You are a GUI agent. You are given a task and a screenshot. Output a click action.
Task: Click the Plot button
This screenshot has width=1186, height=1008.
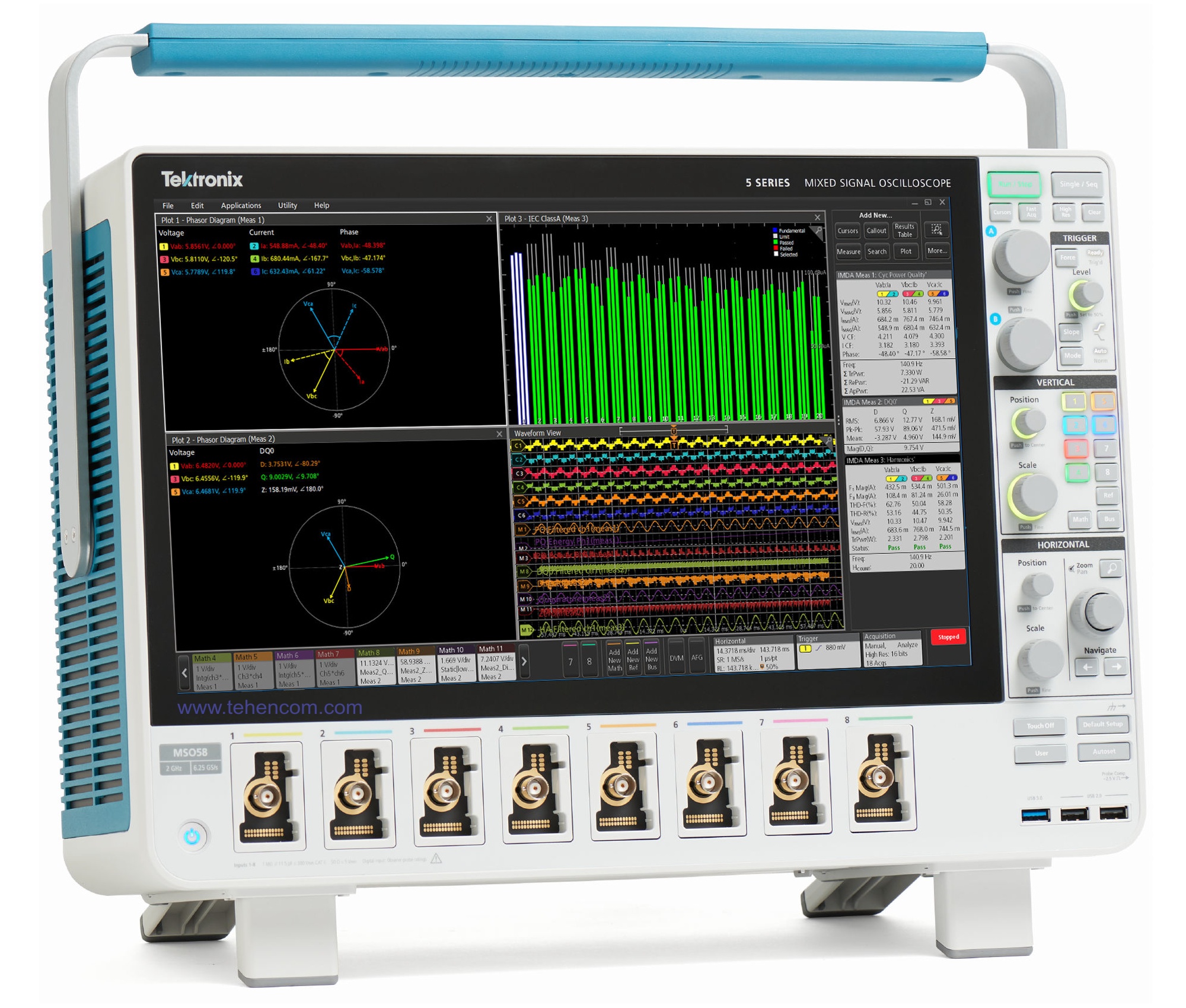(x=906, y=251)
